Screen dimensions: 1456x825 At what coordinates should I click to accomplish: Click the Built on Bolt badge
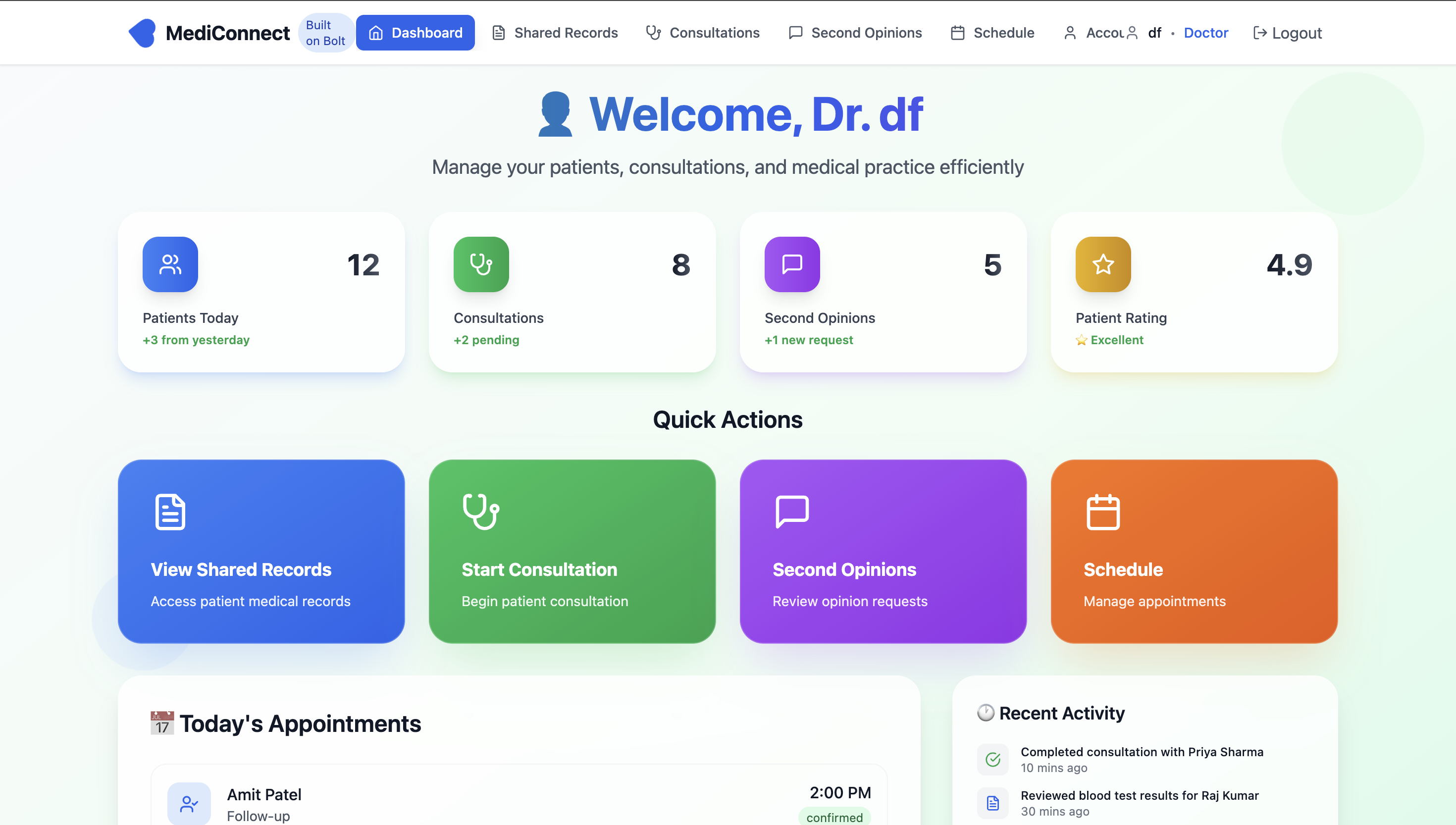coord(326,33)
